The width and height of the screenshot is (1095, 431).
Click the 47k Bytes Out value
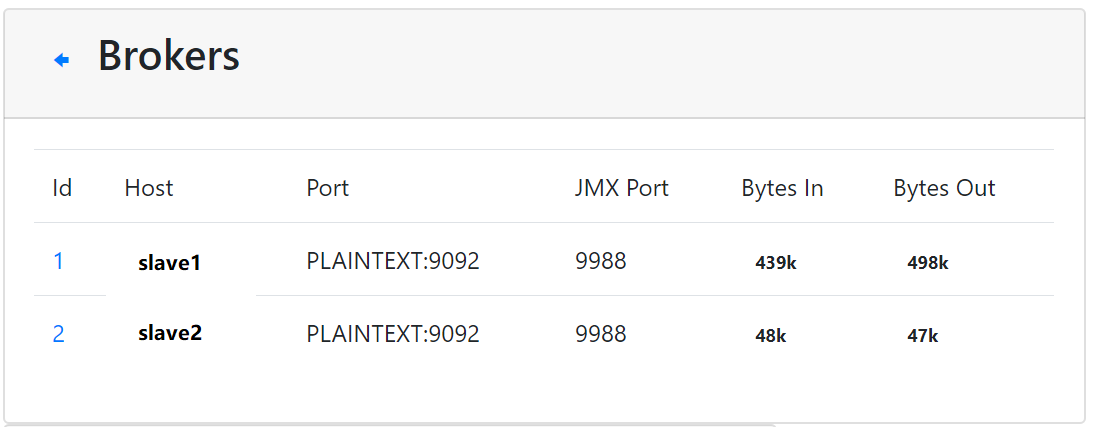click(x=922, y=336)
